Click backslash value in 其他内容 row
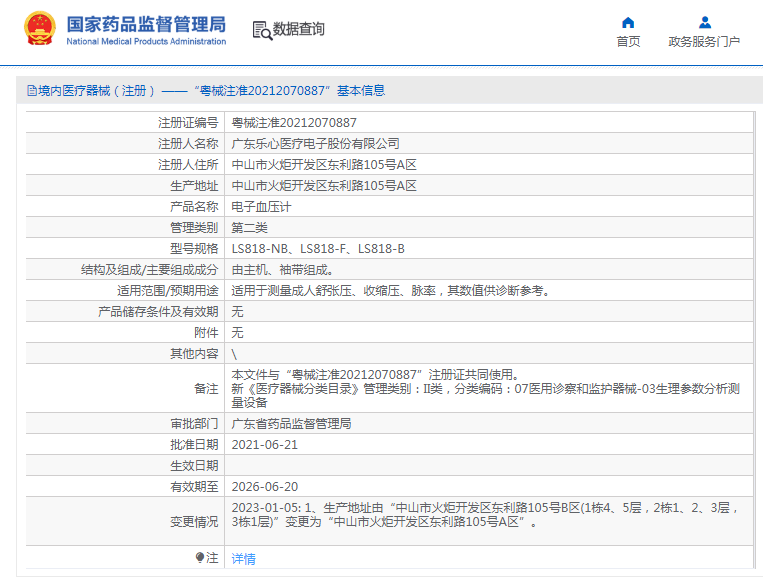 [x=234, y=354]
